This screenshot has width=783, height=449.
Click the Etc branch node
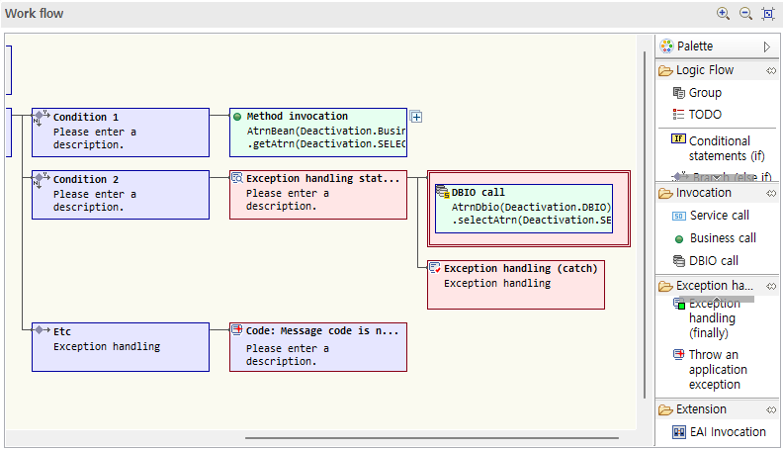[120, 346]
